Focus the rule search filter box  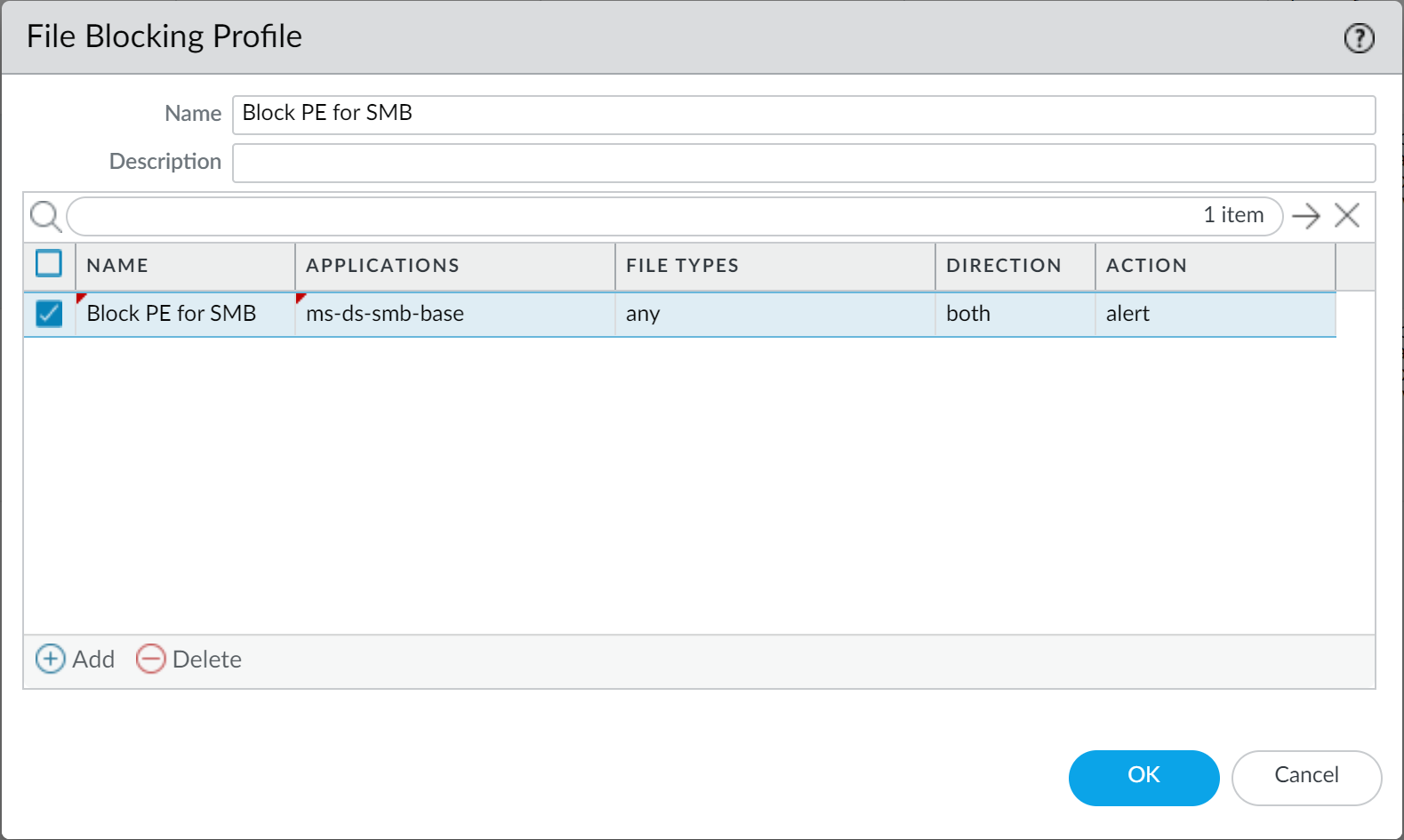click(631, 216)
